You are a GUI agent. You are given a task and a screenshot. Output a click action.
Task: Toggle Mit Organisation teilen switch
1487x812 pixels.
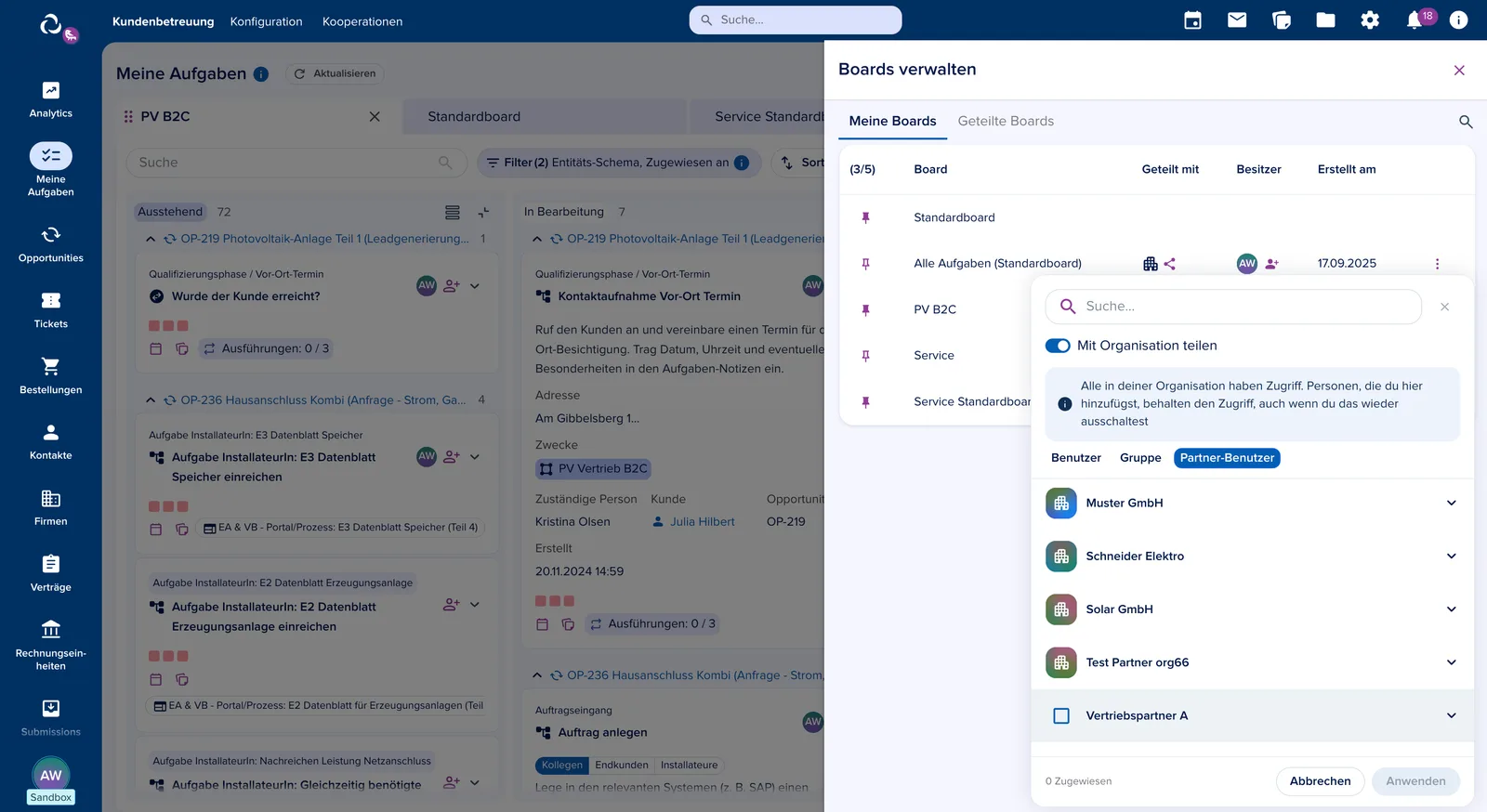1058,346
